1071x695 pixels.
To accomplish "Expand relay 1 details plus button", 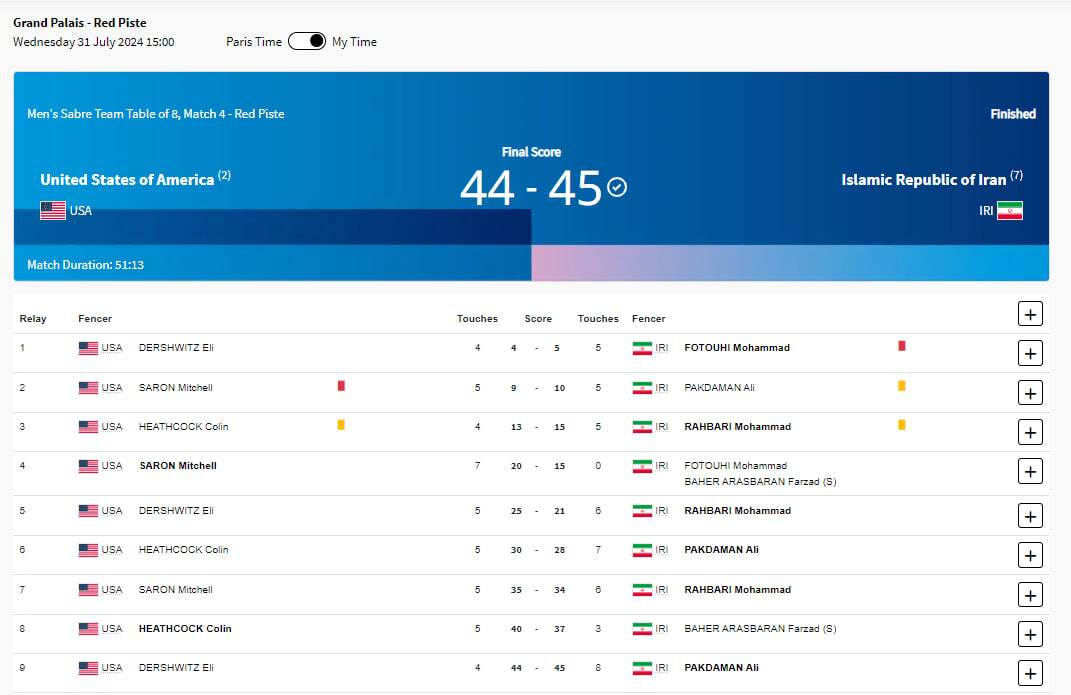I will click(x=1030, y=353).
